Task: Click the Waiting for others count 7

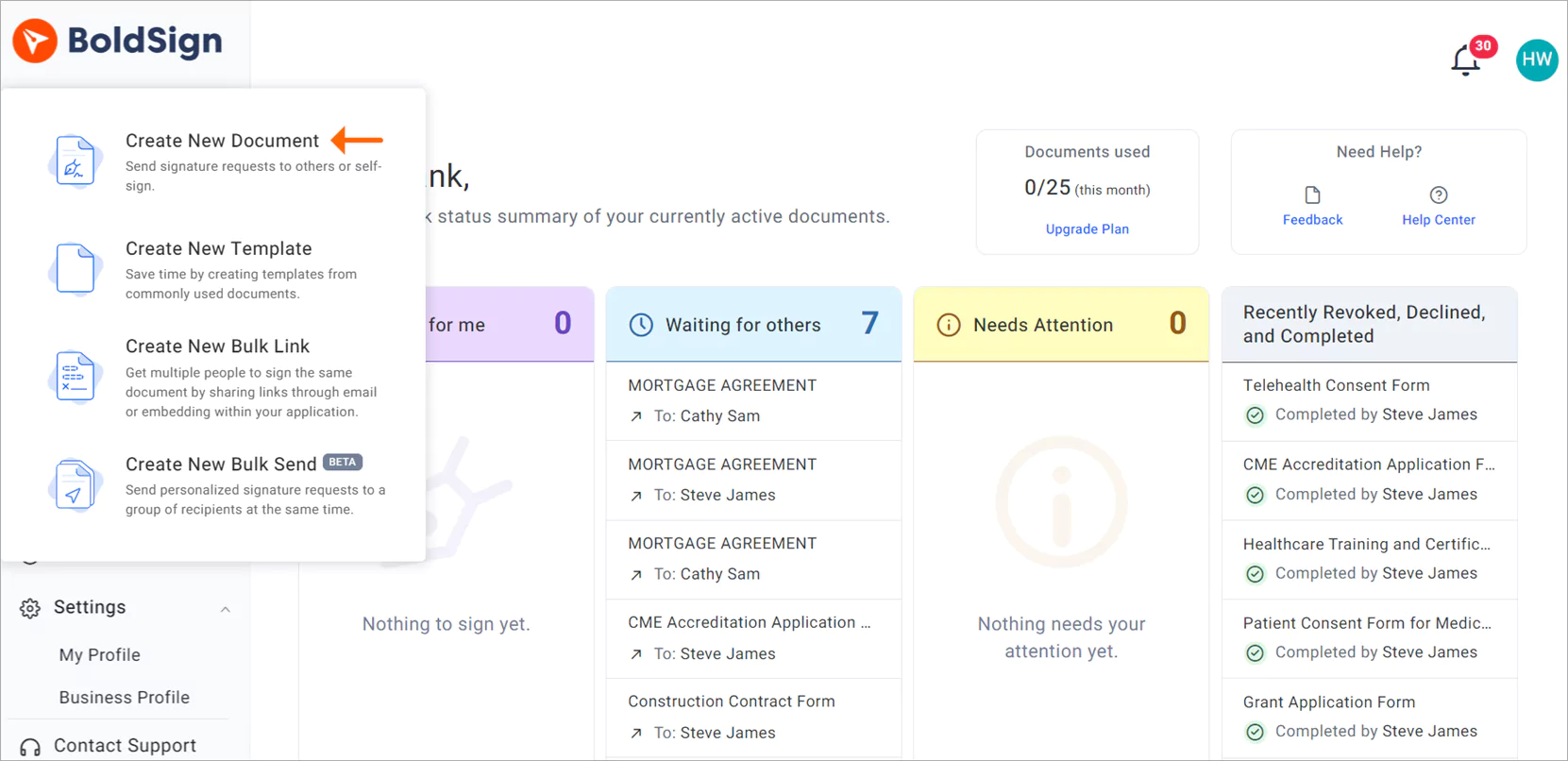Action: pyautogui.click(x=869, y=323)
